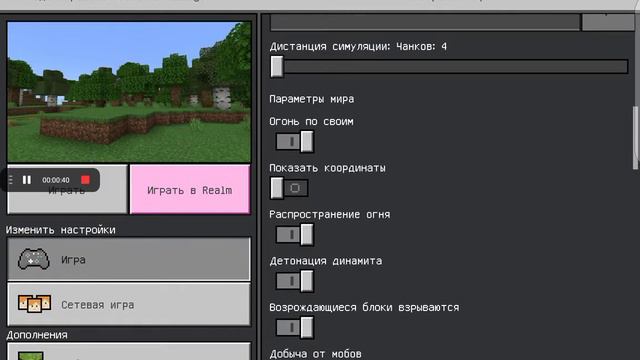
Task: Click the faces icon beside 'Сетевая игра'
Action: click(34, 304)
